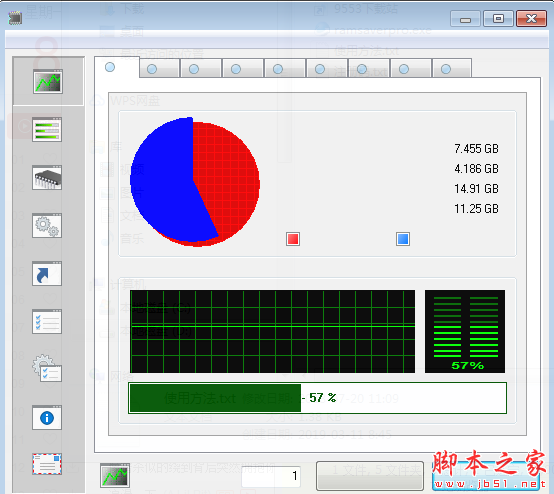Open the fifth tab in the row
The height and width of the screenshot is (494, 554).
[x=285, y=69]
